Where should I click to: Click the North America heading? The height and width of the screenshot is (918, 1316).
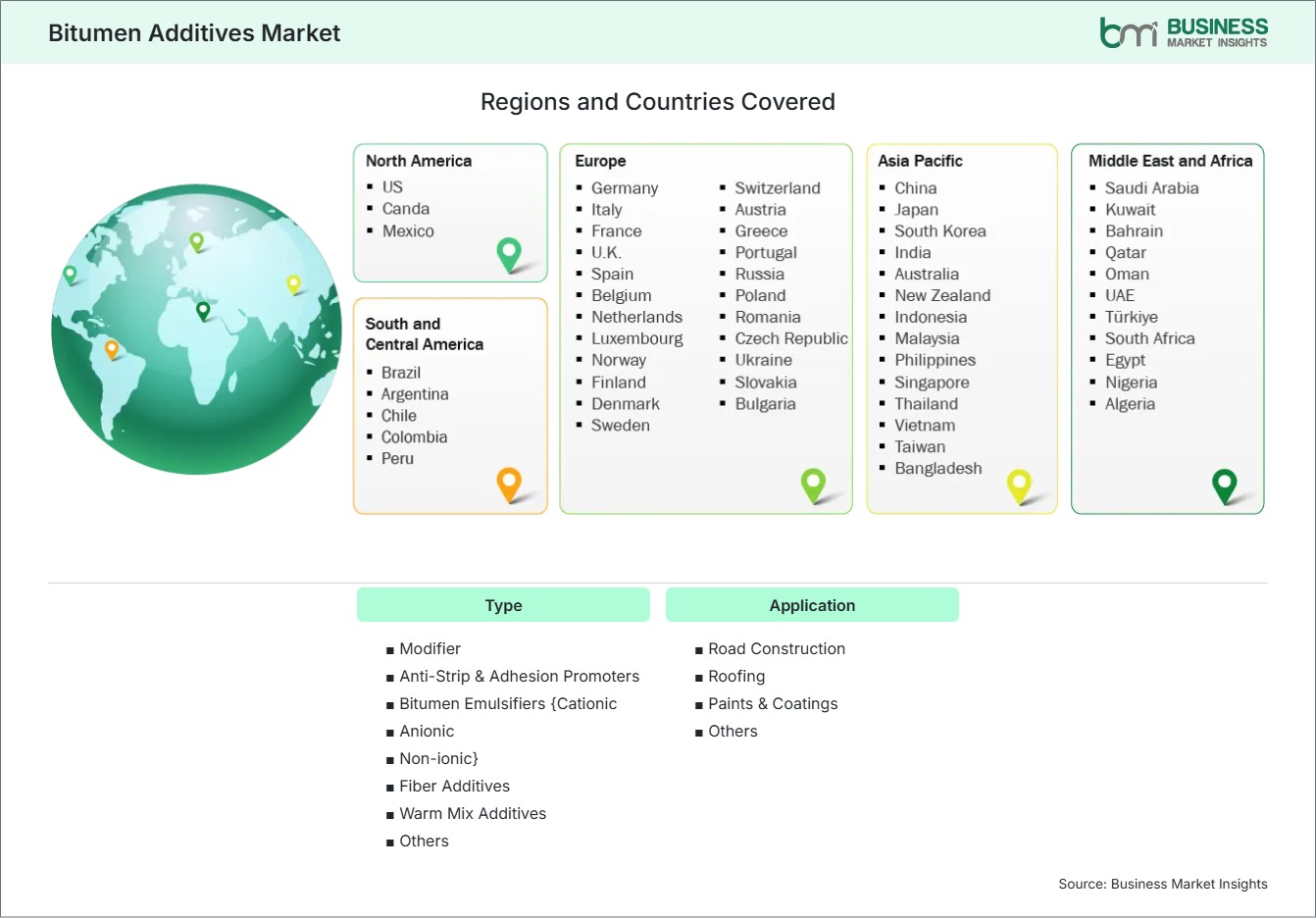(419, 161)
